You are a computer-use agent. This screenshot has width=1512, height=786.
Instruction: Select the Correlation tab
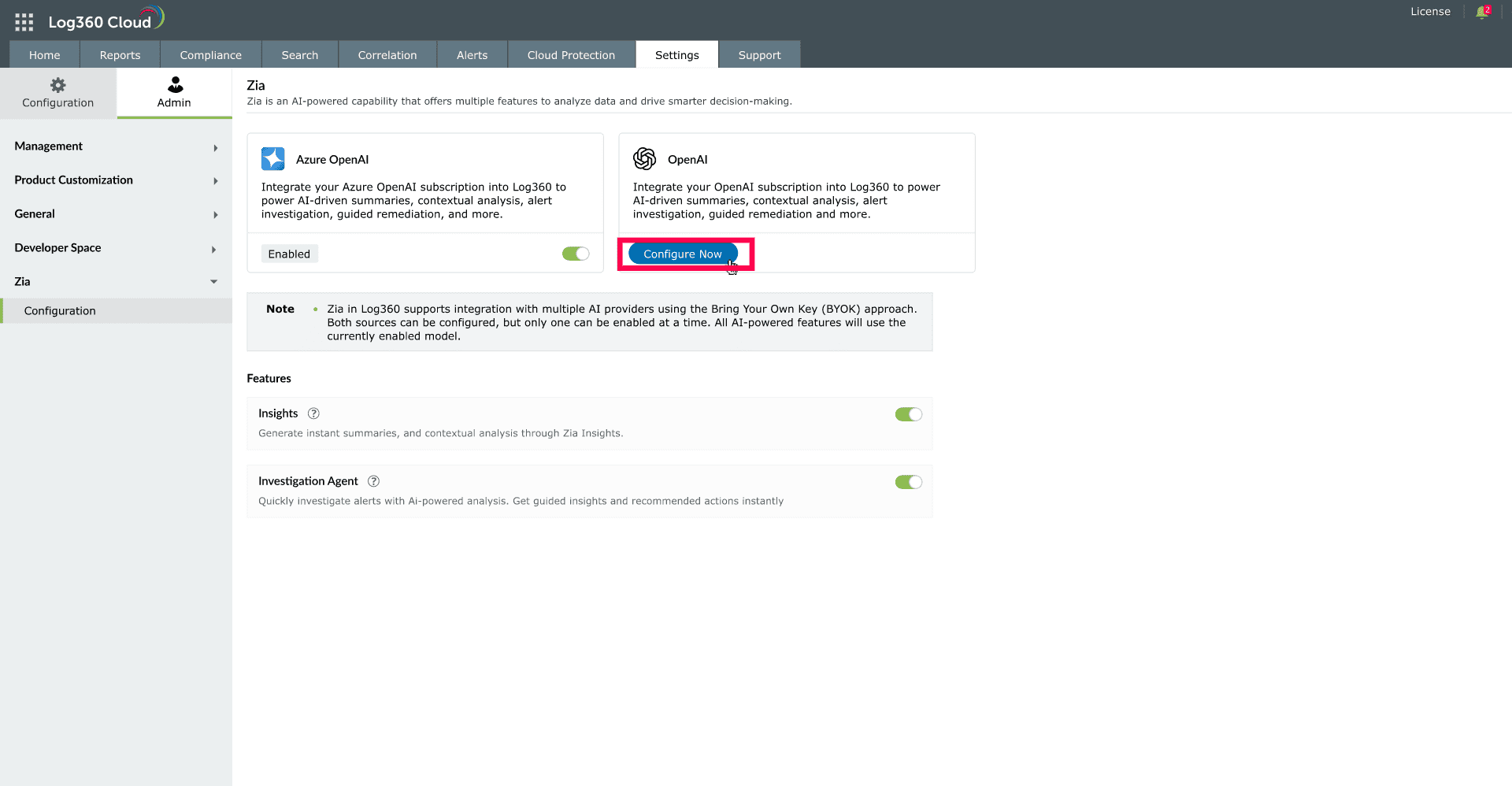(x=387, y=55)
